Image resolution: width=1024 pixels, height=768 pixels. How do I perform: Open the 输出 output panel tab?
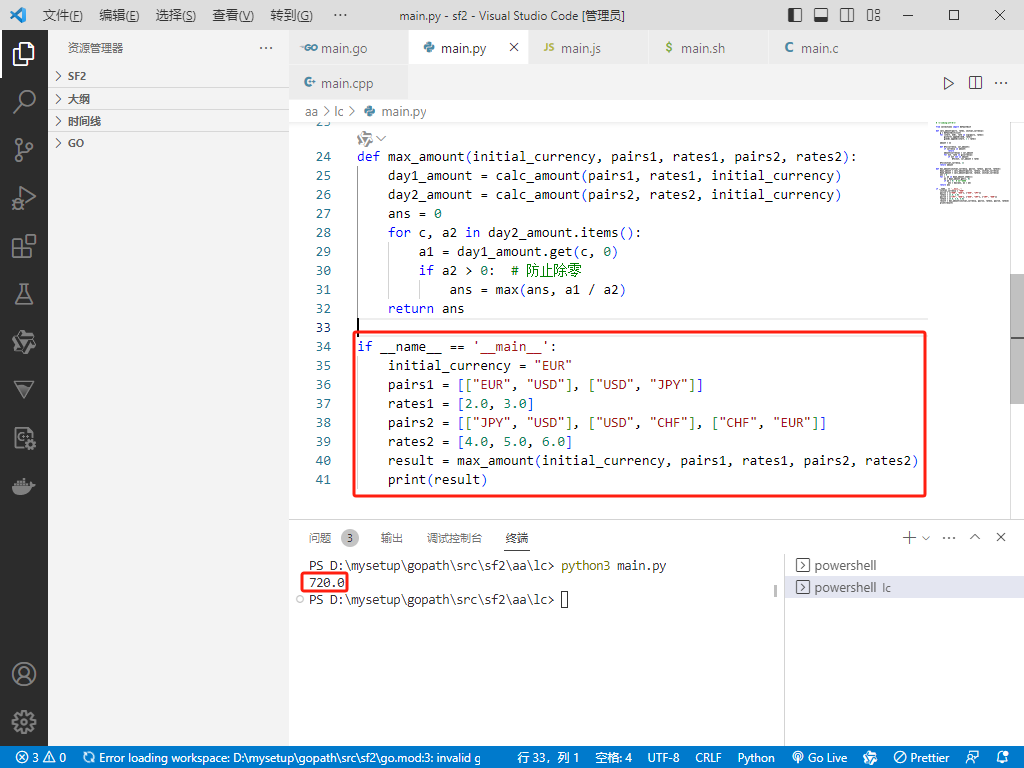click(x=391, y=537)
